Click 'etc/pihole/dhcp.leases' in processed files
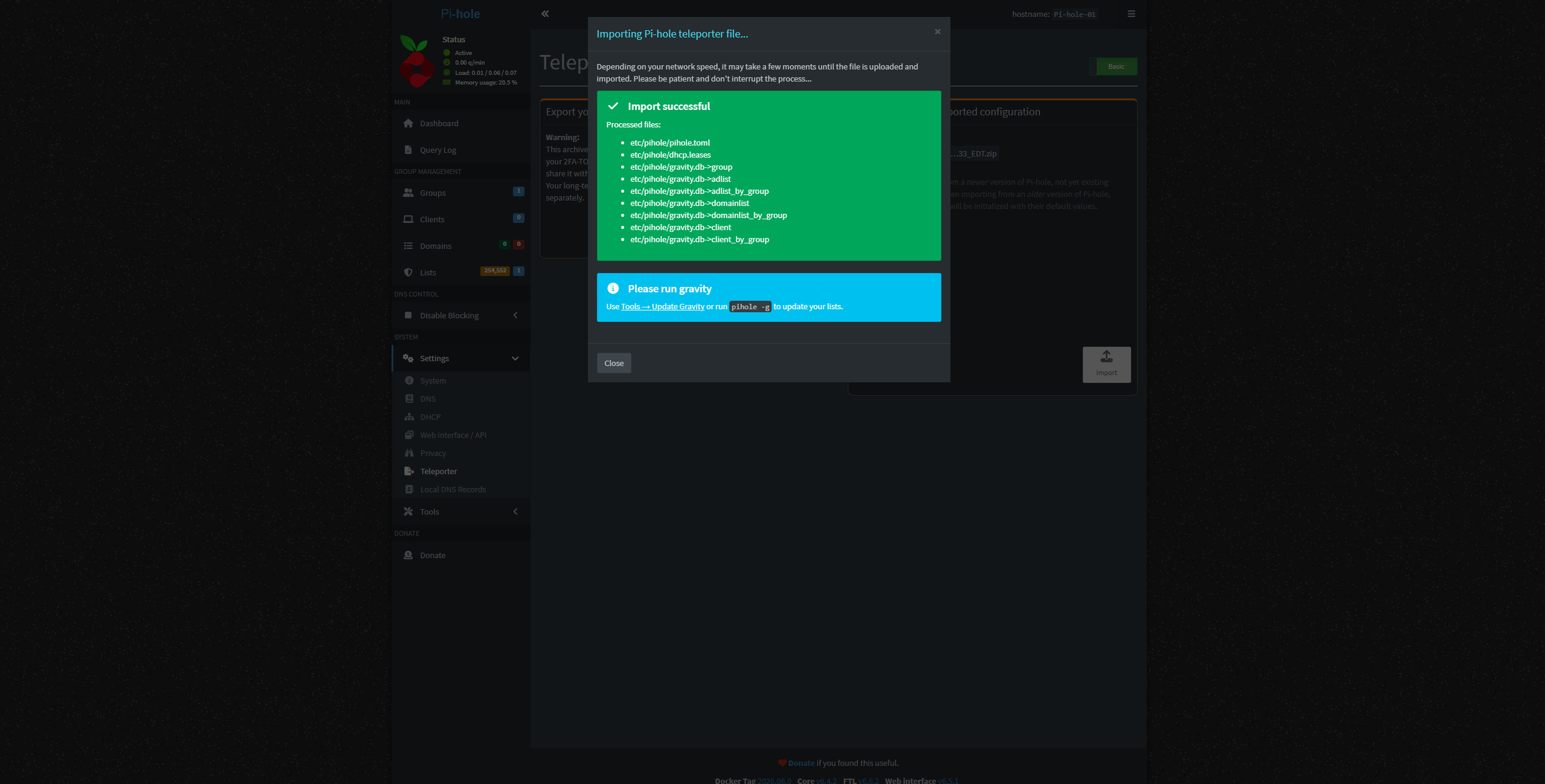This screenshot has width=1545, height=784. click(671, 155)
